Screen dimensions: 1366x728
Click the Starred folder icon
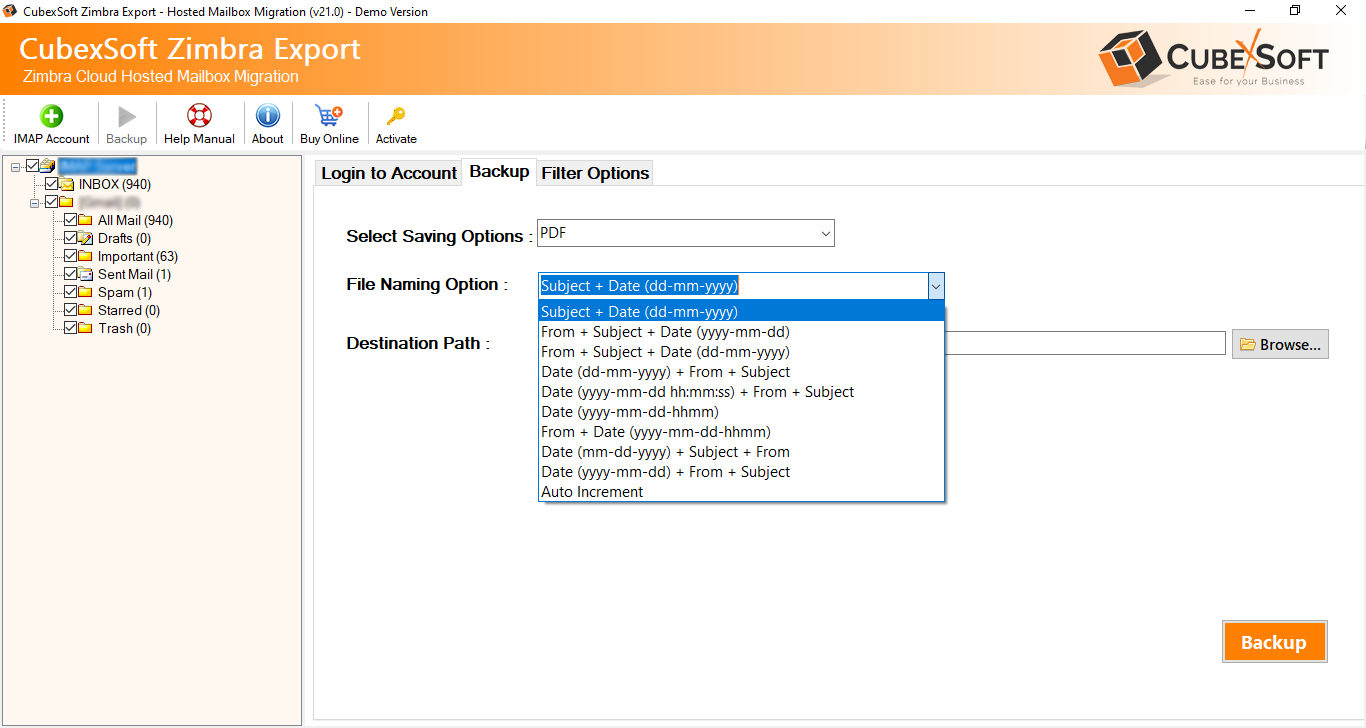86,310
